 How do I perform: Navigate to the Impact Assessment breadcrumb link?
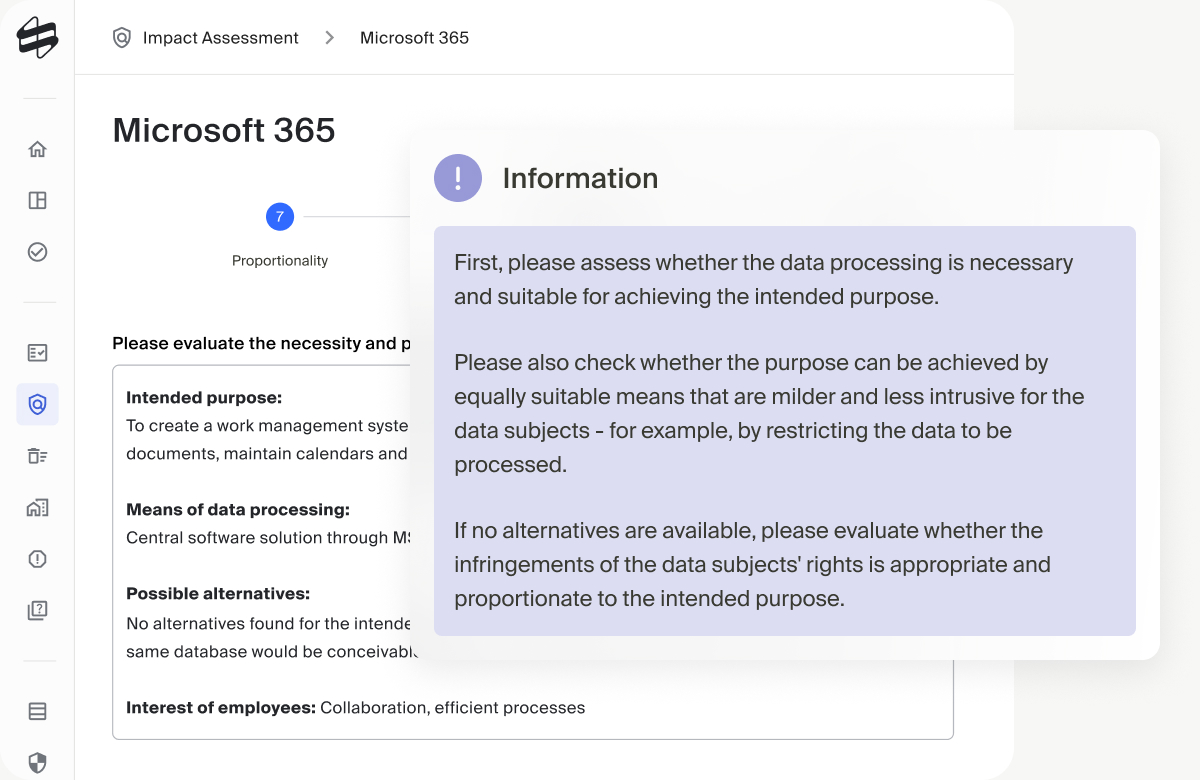[220, 38]
